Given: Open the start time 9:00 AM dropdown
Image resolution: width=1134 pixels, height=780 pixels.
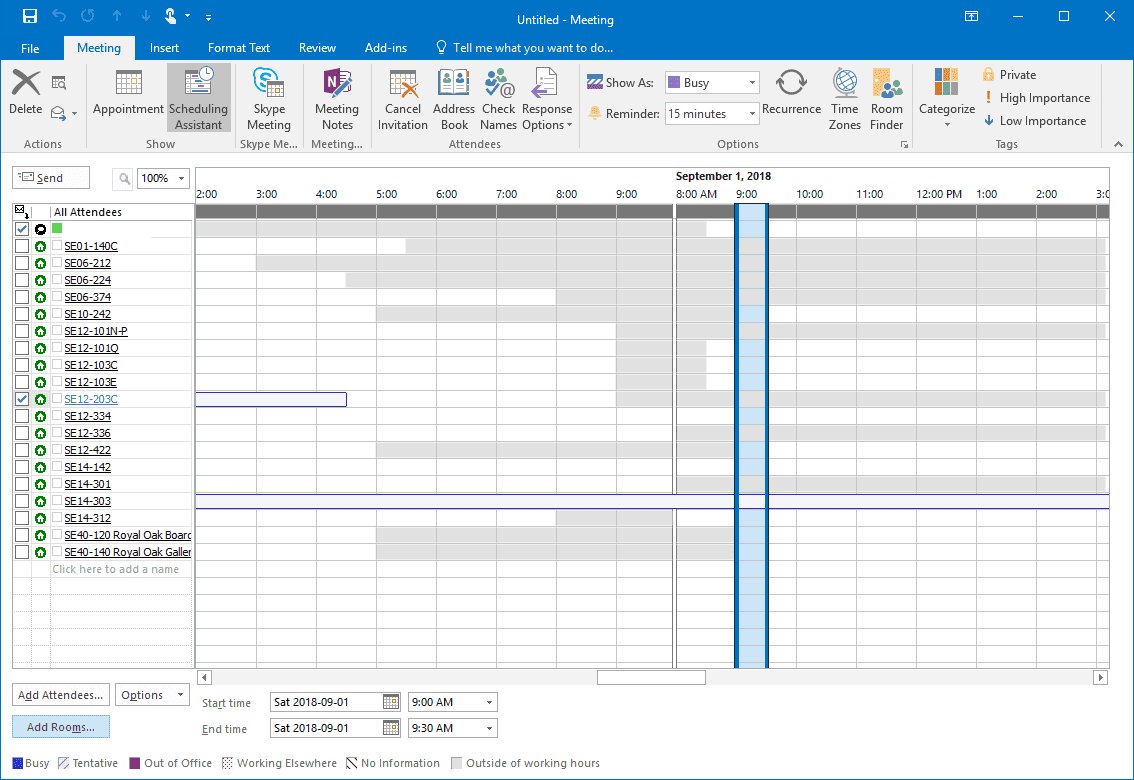Looking at the screenshot, I should click(x=490, y=702).
